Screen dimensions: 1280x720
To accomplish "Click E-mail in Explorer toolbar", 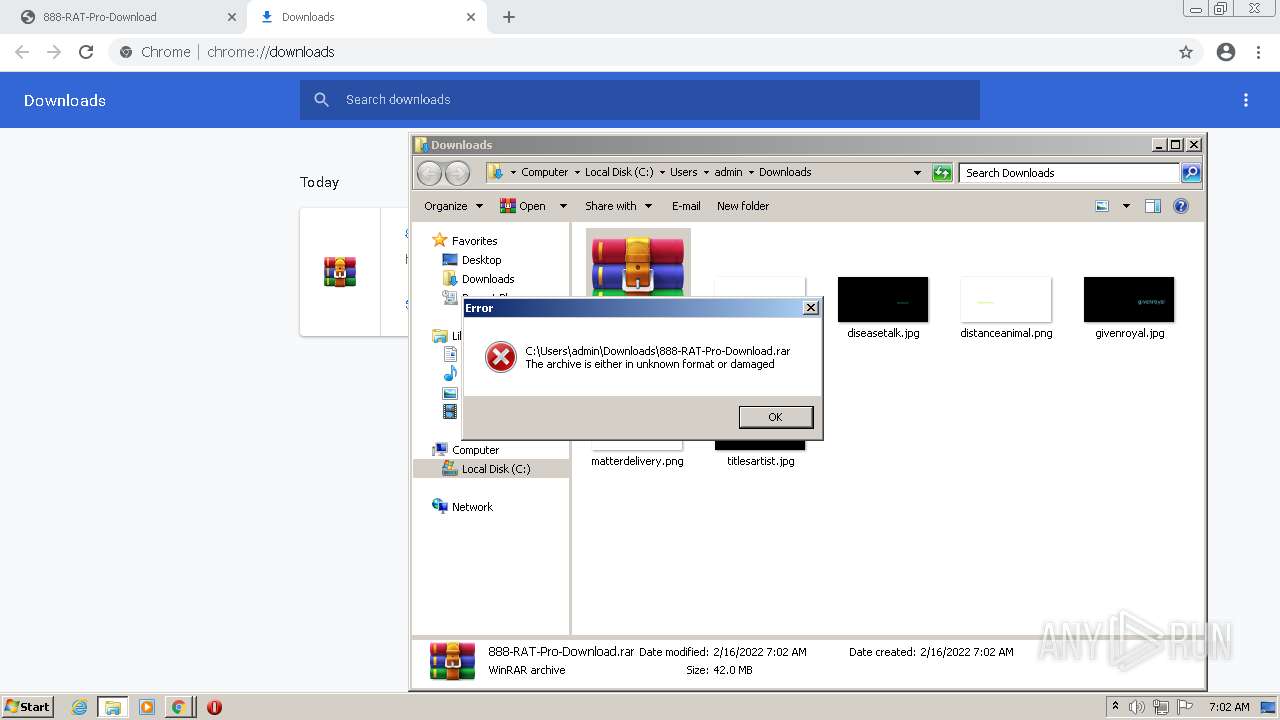I will point(686,206).
